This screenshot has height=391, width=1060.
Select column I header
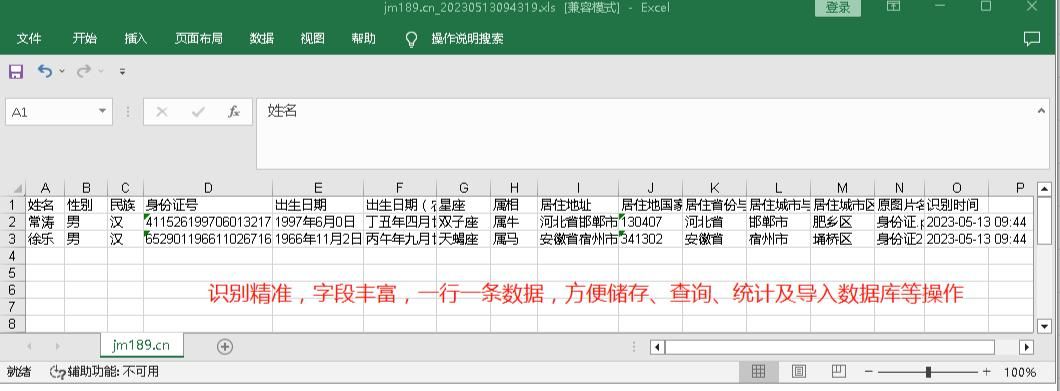[578, 188]
